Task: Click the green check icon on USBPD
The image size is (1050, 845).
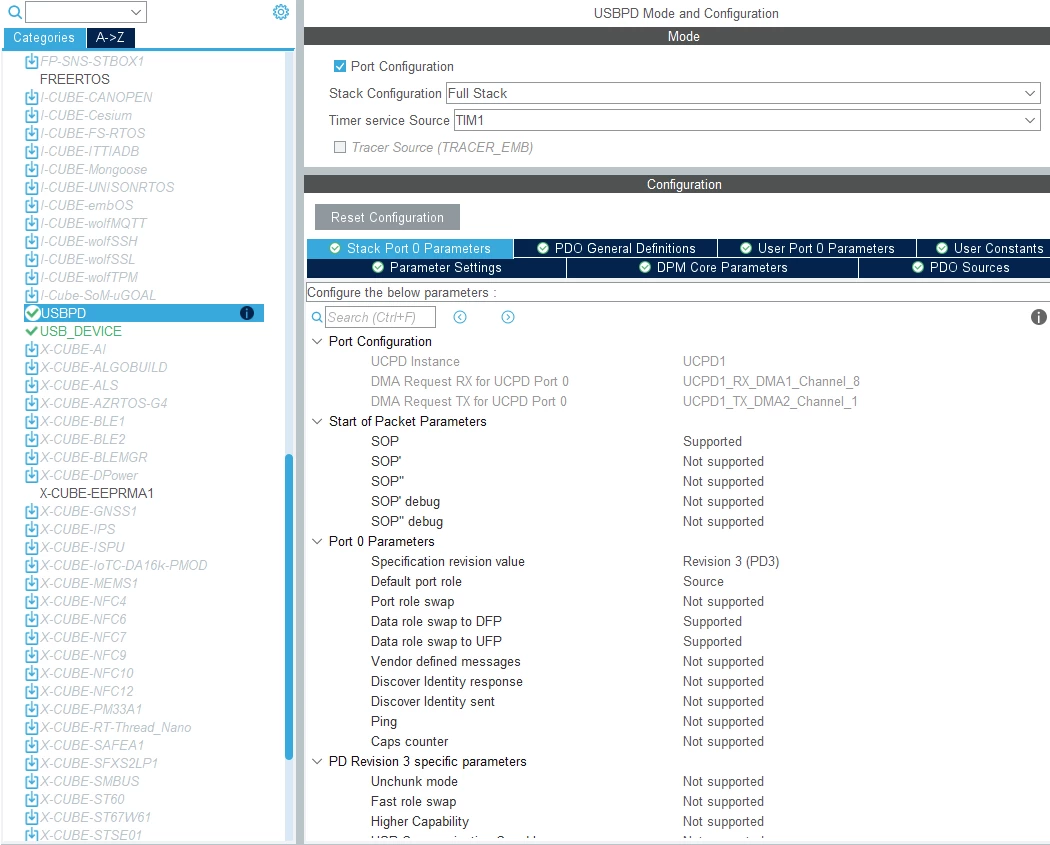Action: (x=32, y=313)
